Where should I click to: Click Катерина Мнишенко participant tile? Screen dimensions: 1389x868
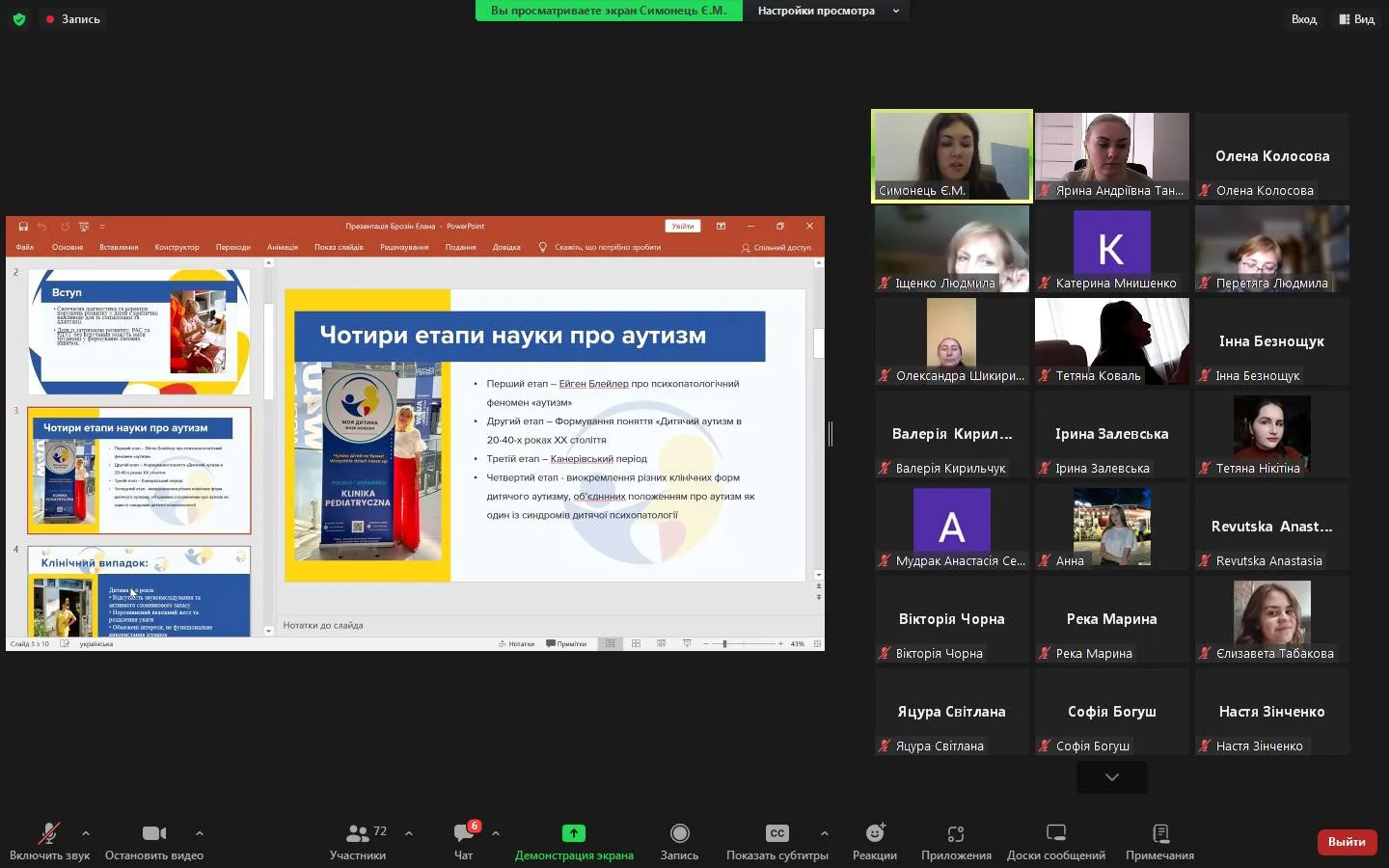coord(1112,249)
